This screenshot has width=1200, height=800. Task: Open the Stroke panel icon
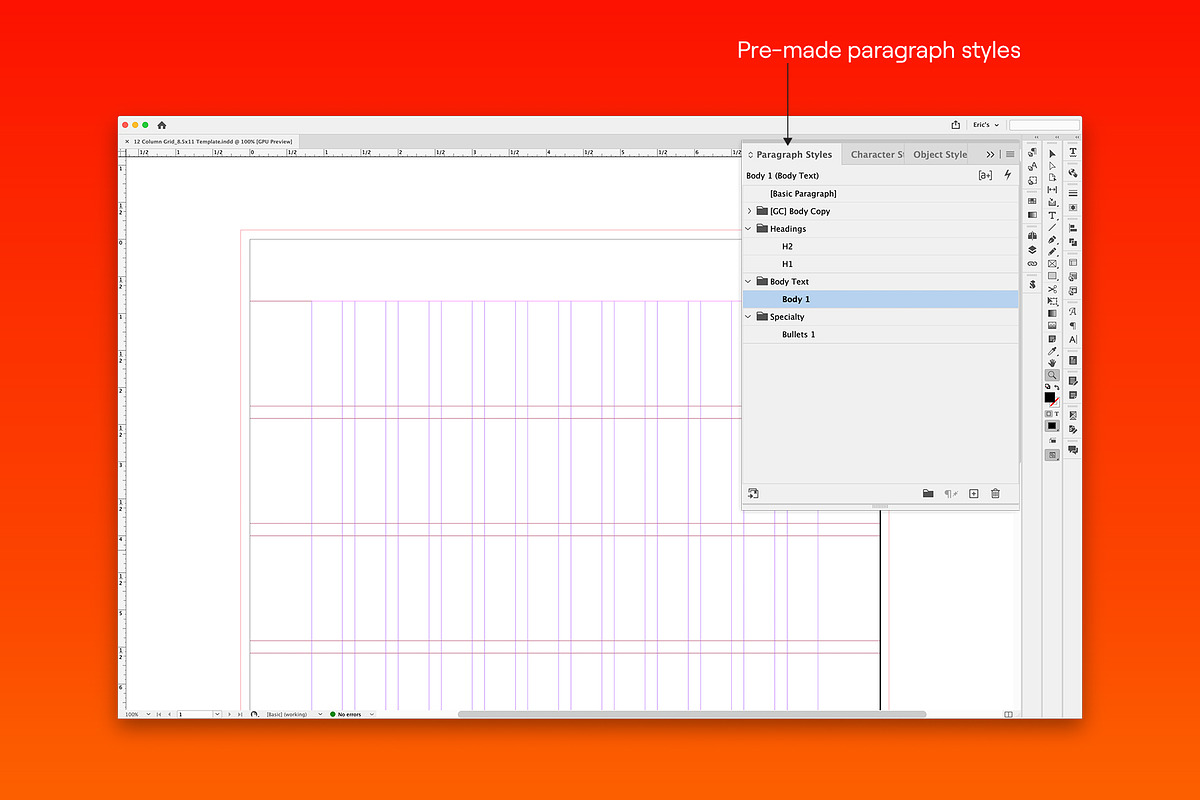pos(1073,193)
